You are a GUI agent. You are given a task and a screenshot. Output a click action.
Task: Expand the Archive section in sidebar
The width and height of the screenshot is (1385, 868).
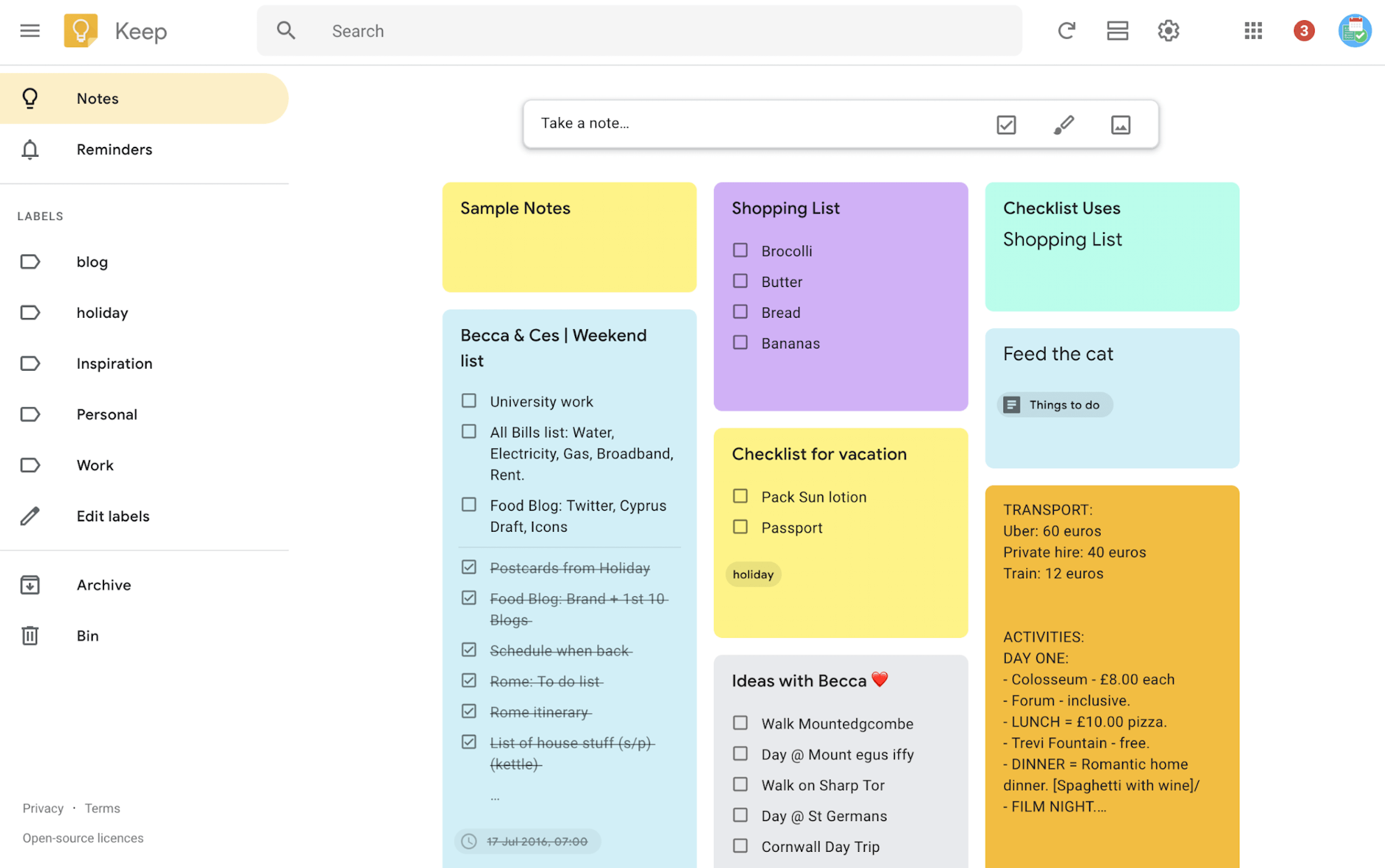click(103, 584)
